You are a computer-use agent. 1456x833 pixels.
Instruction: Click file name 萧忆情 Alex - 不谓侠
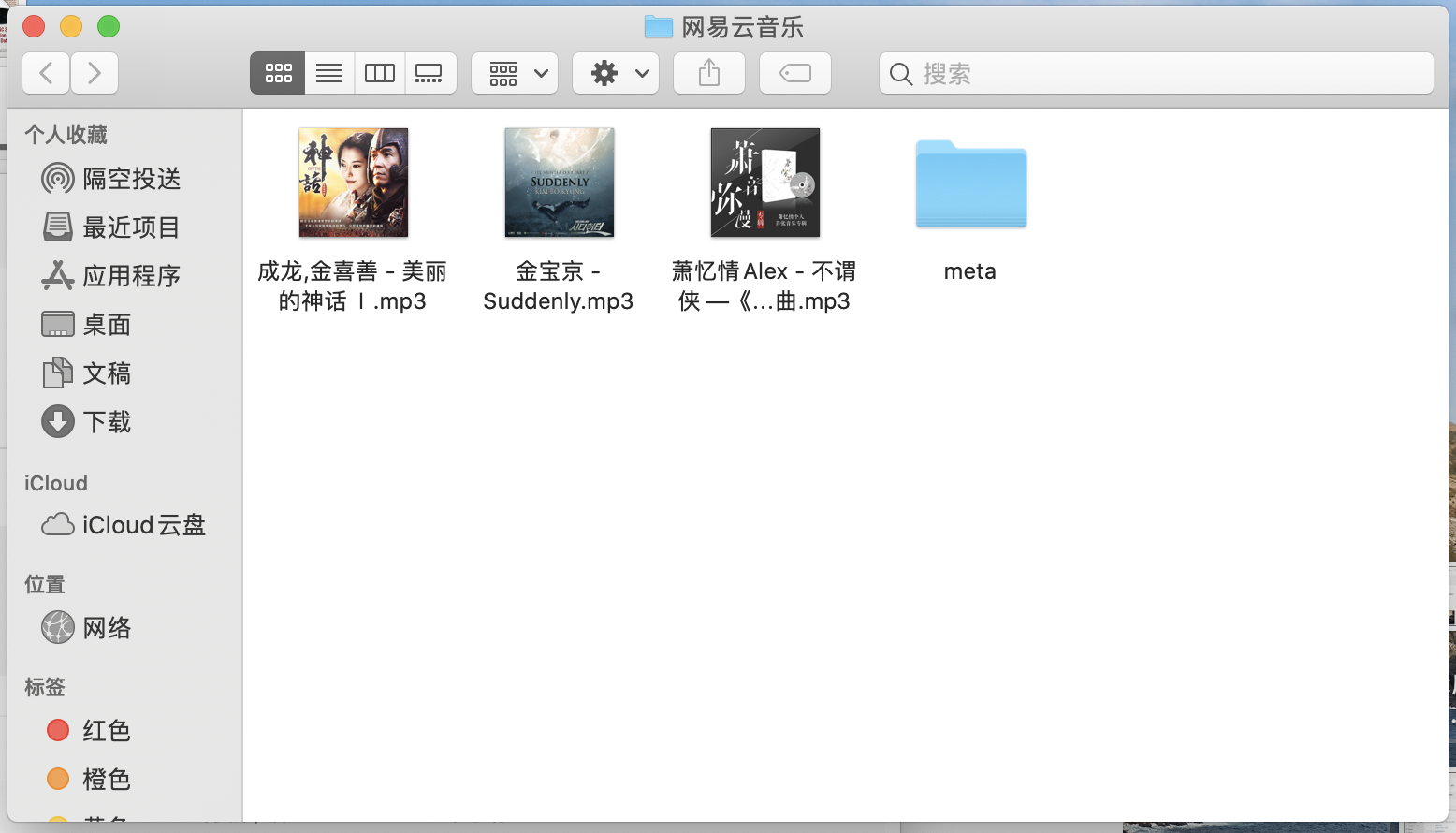click(764, 286)
